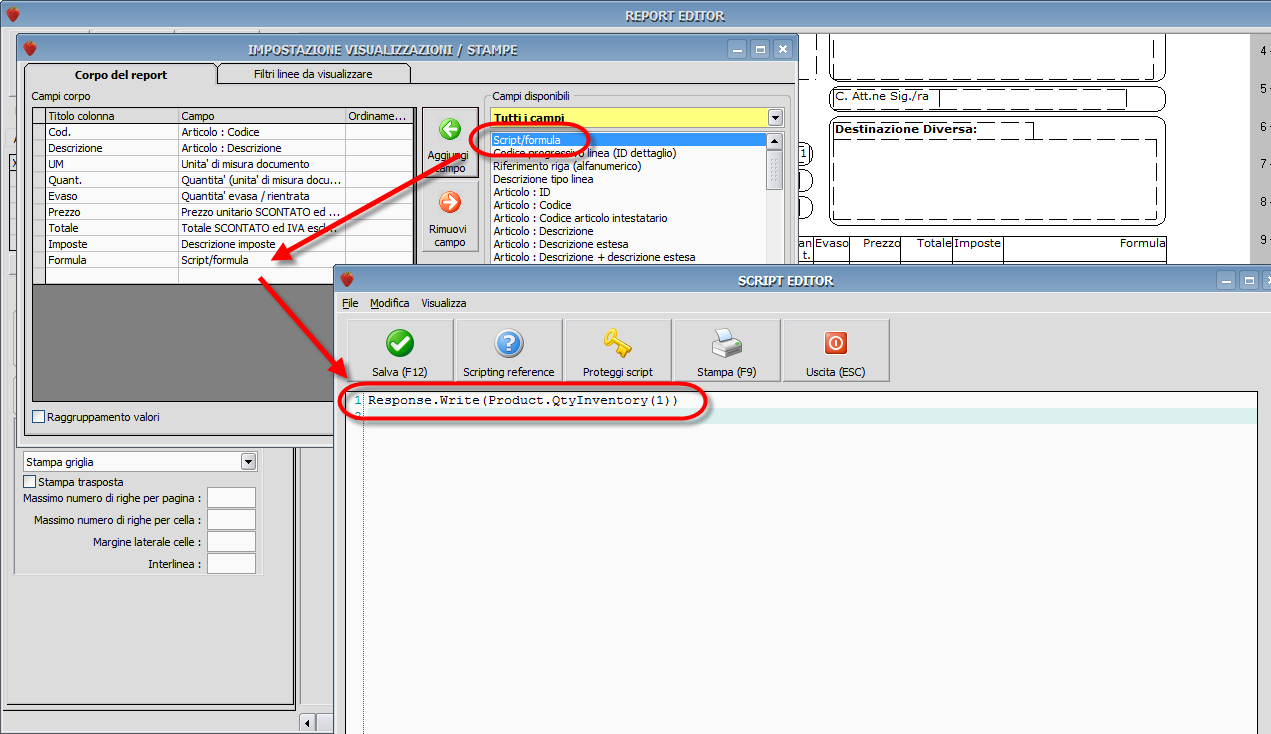Click the available fields list scrollbar thumb
1271x734 pixels.
coord(774,170)
